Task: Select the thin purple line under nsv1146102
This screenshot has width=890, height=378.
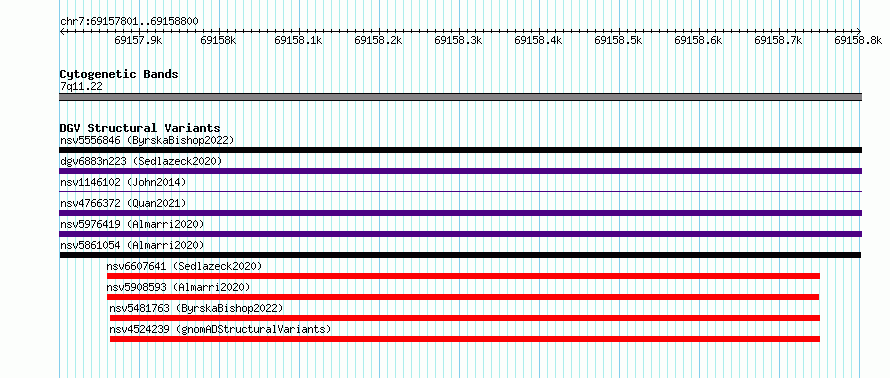Action: pyautogui.click(x=461, y=192)
